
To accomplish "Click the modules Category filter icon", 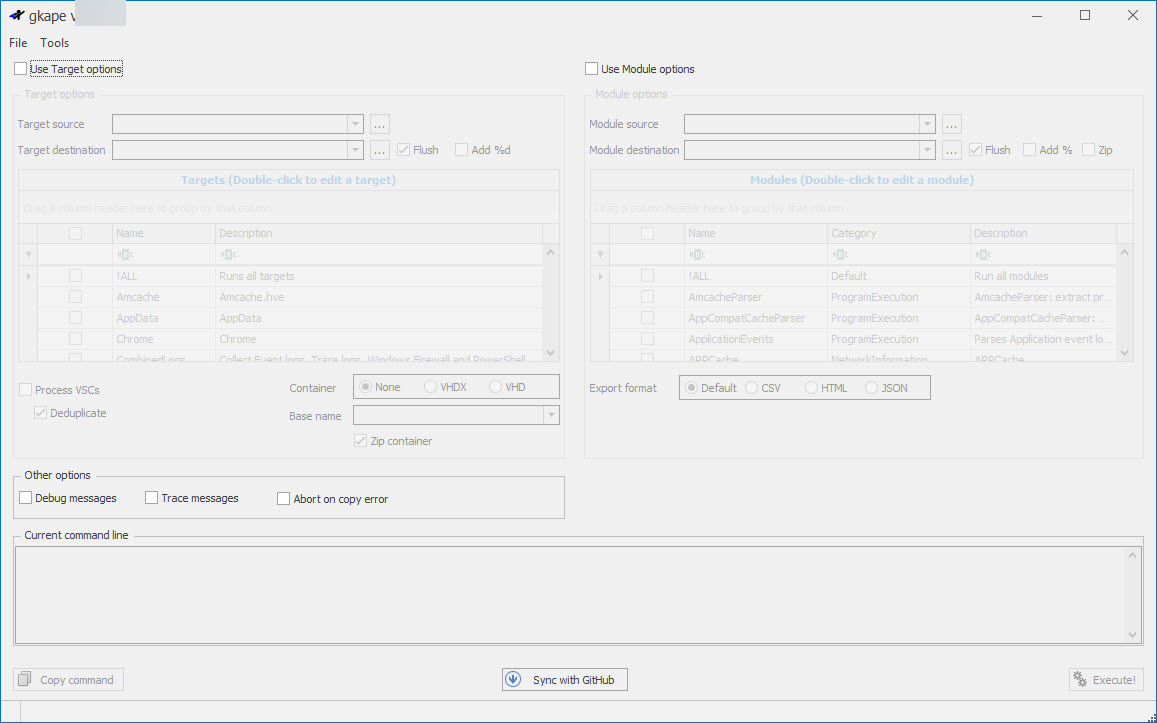I will pos(840,255).
